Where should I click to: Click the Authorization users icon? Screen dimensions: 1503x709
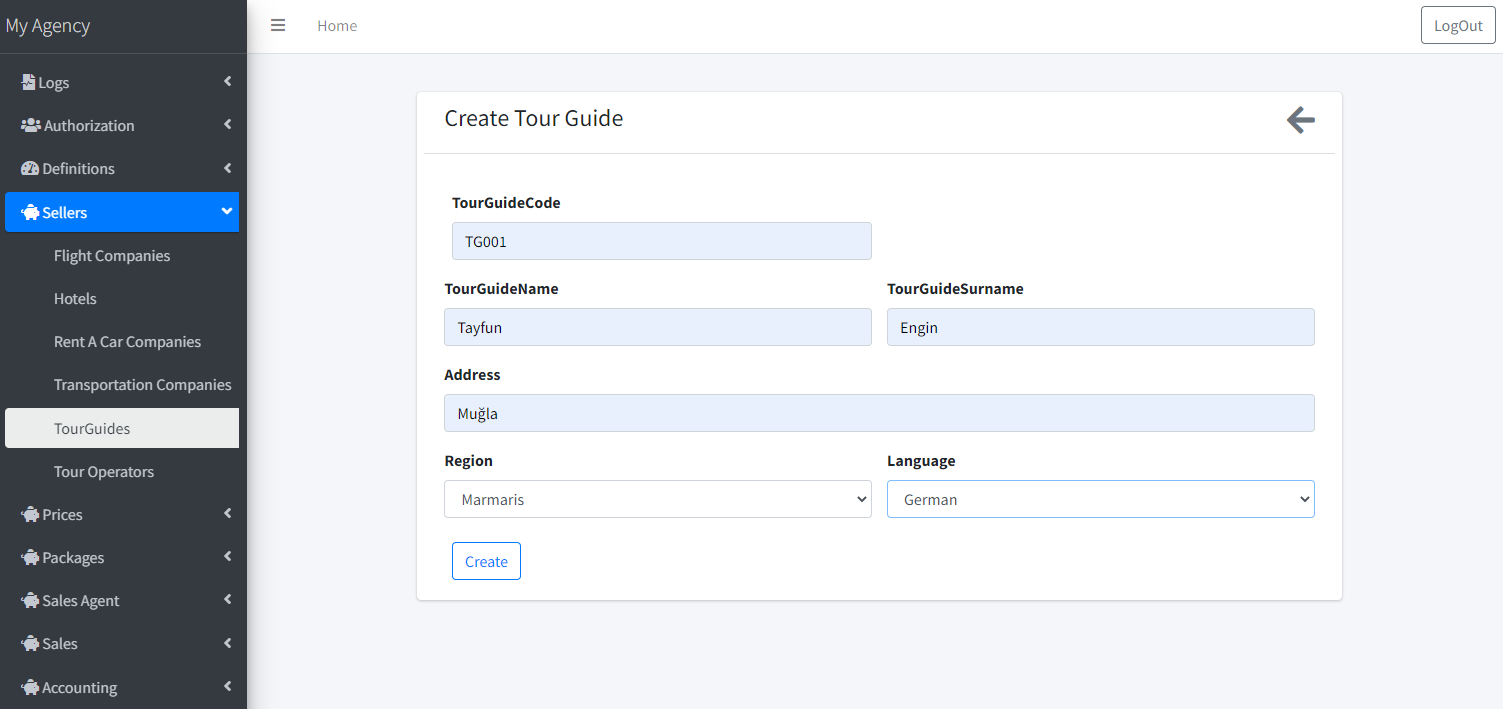click(30, 125)
